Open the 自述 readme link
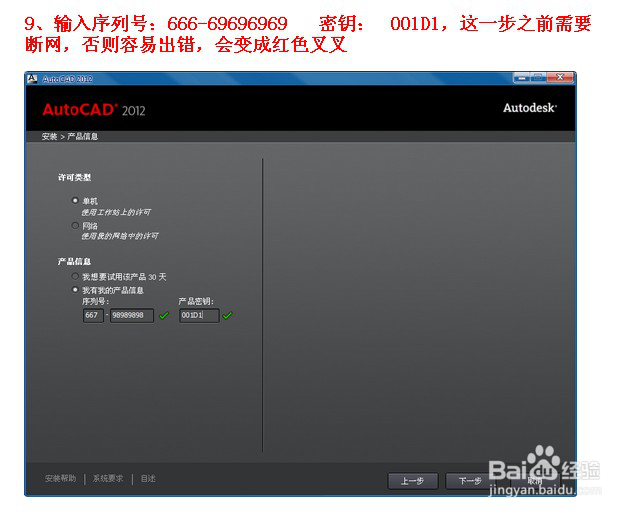Image resolution: width=636 pixels, height=513 pixels. click(148, 479)
